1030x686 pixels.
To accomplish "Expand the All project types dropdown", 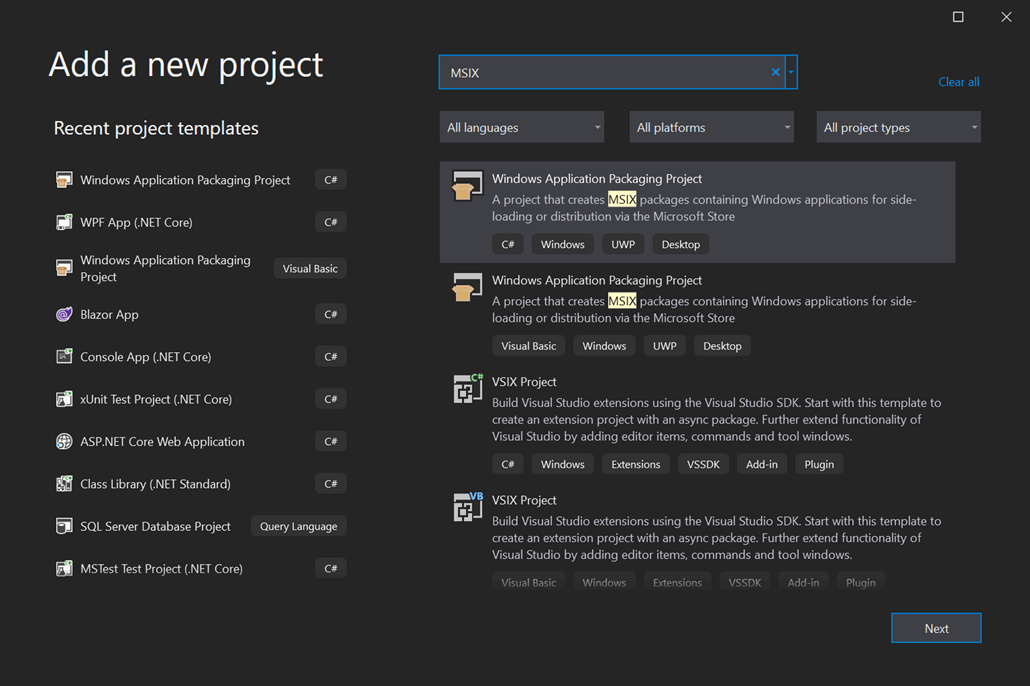I will pyautogui.click(x=898, y=127).
